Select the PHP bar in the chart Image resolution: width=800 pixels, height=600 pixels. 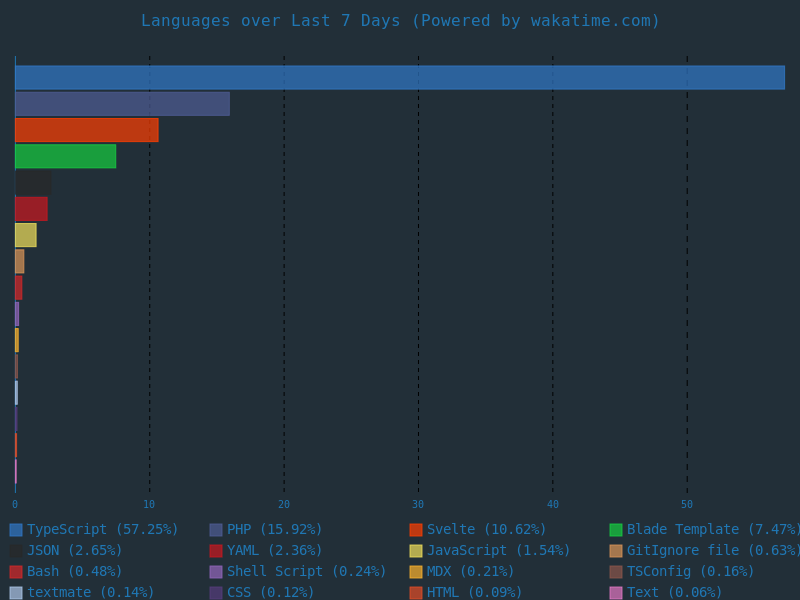click(x=122, y=104)
